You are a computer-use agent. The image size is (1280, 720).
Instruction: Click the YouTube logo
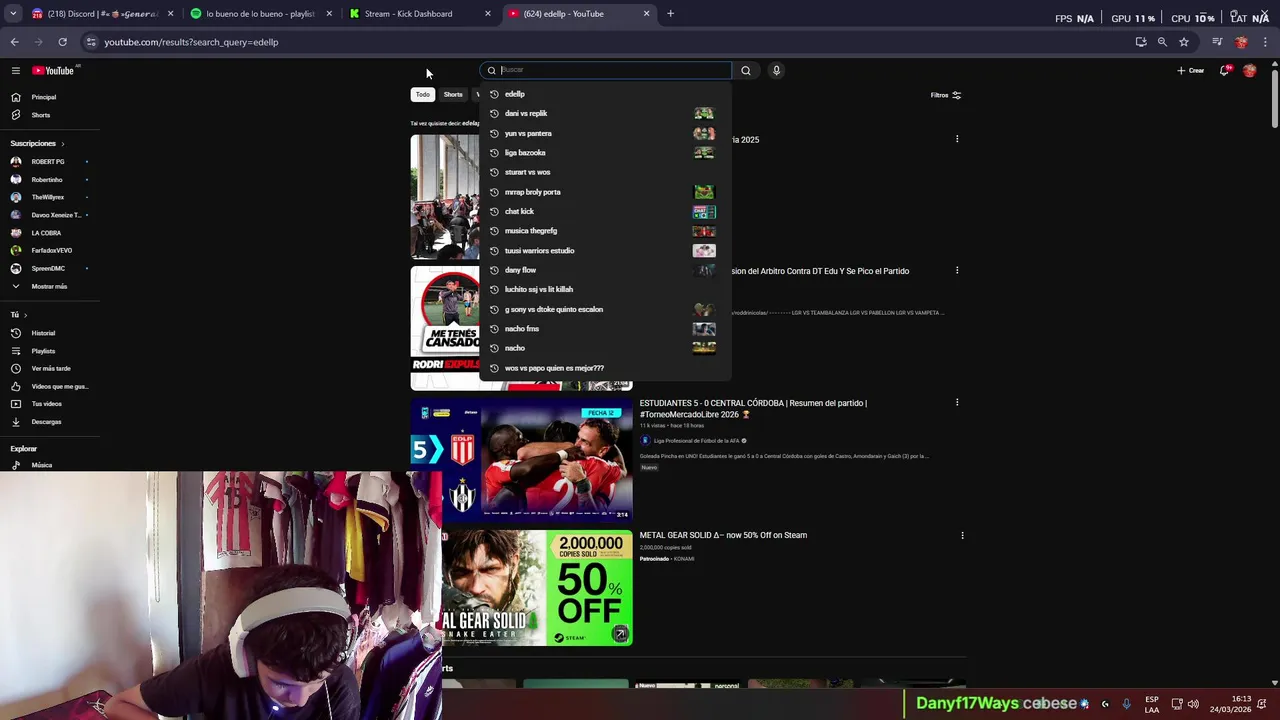pyautogui.click(x=53, y=70)
